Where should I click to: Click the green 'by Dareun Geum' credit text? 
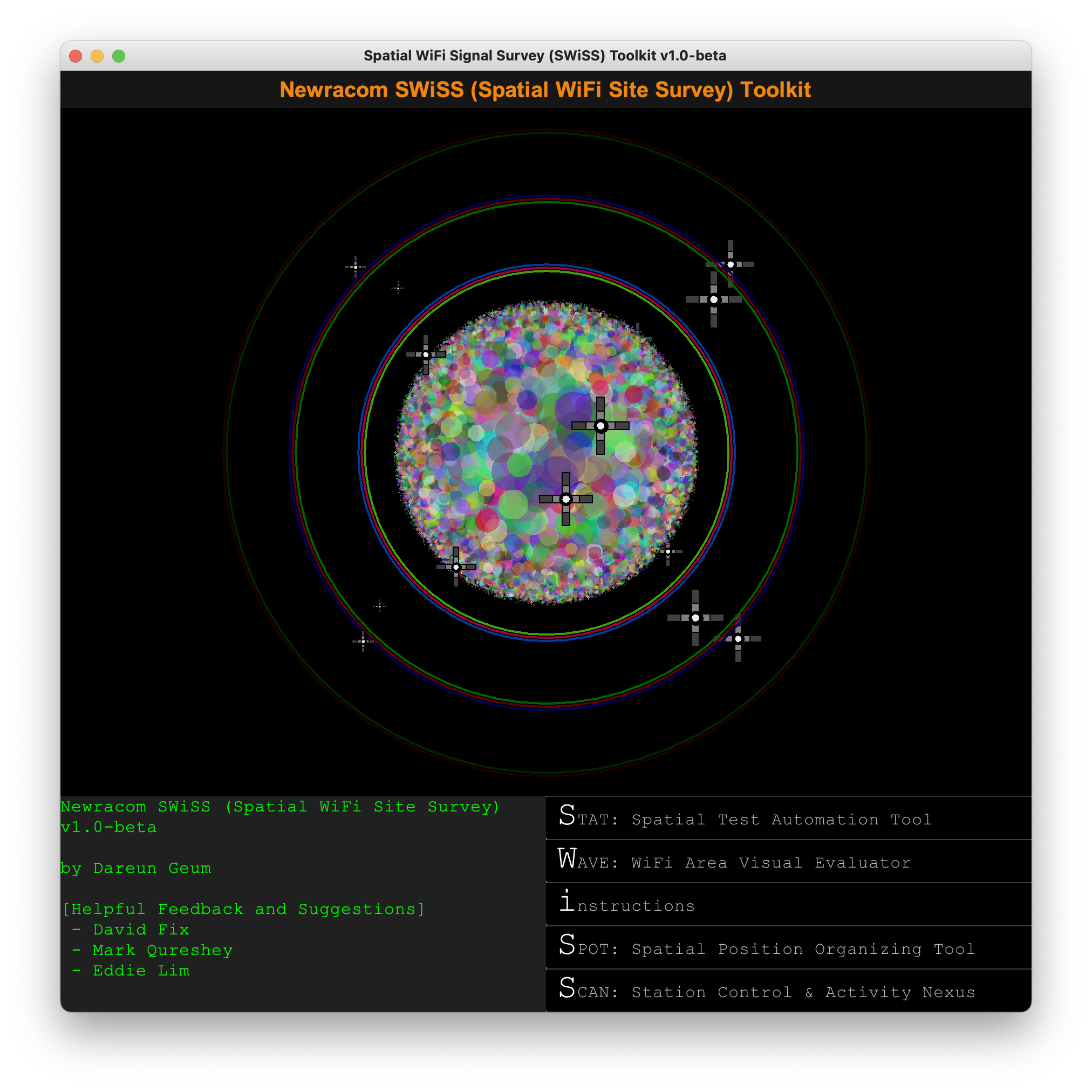coord(135,868)
